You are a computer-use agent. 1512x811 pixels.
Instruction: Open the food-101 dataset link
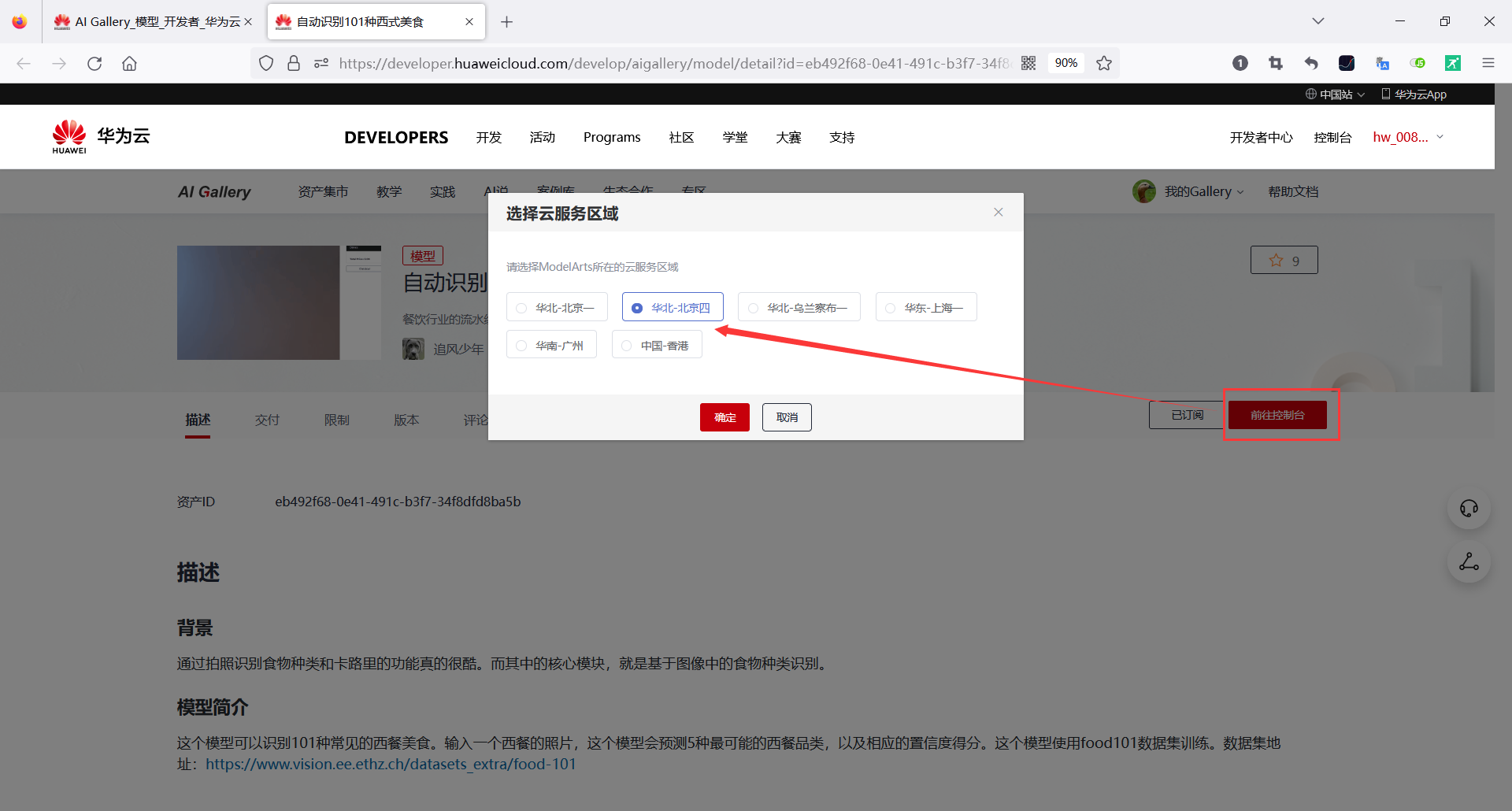pyautogui.click(x=391, y=763)
